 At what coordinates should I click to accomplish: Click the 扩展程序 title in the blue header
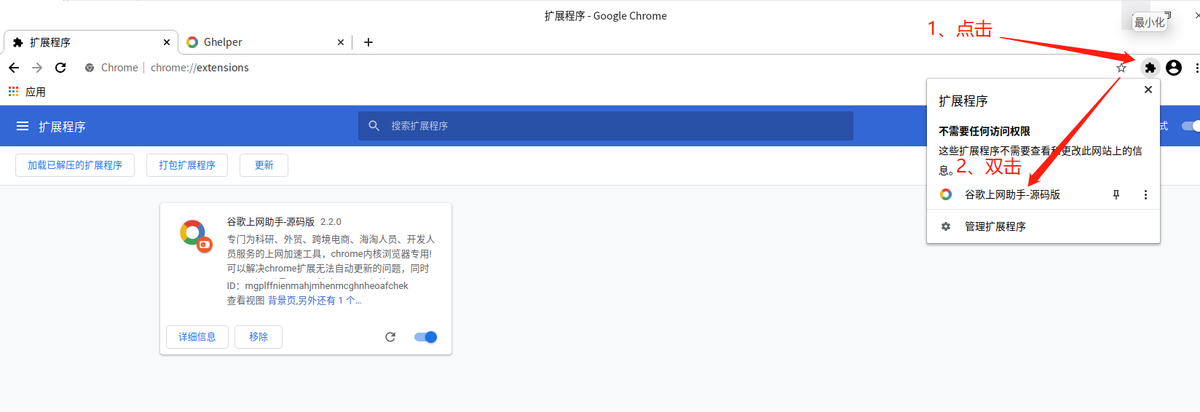pos(62,126)
